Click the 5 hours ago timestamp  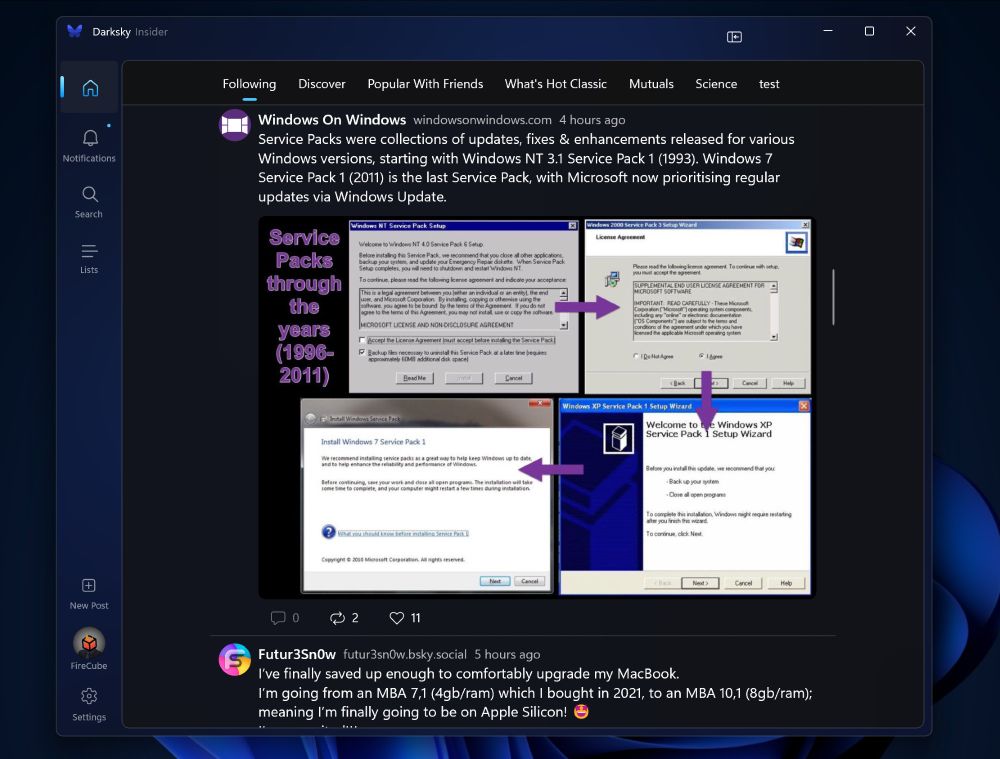click(507, 654)
